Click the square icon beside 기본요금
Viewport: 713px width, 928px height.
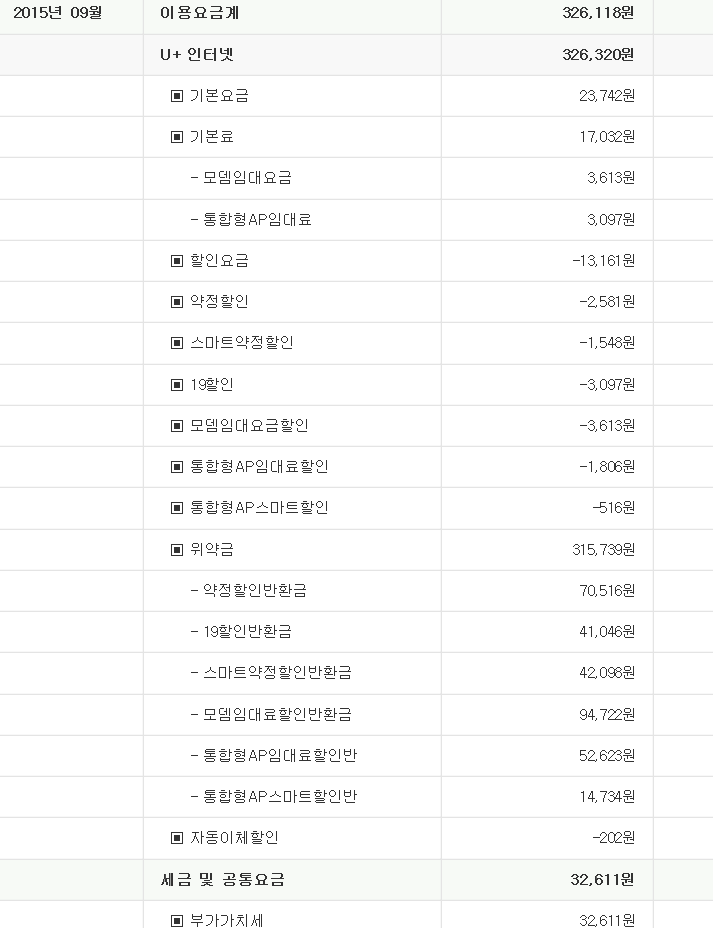(176, 96)
